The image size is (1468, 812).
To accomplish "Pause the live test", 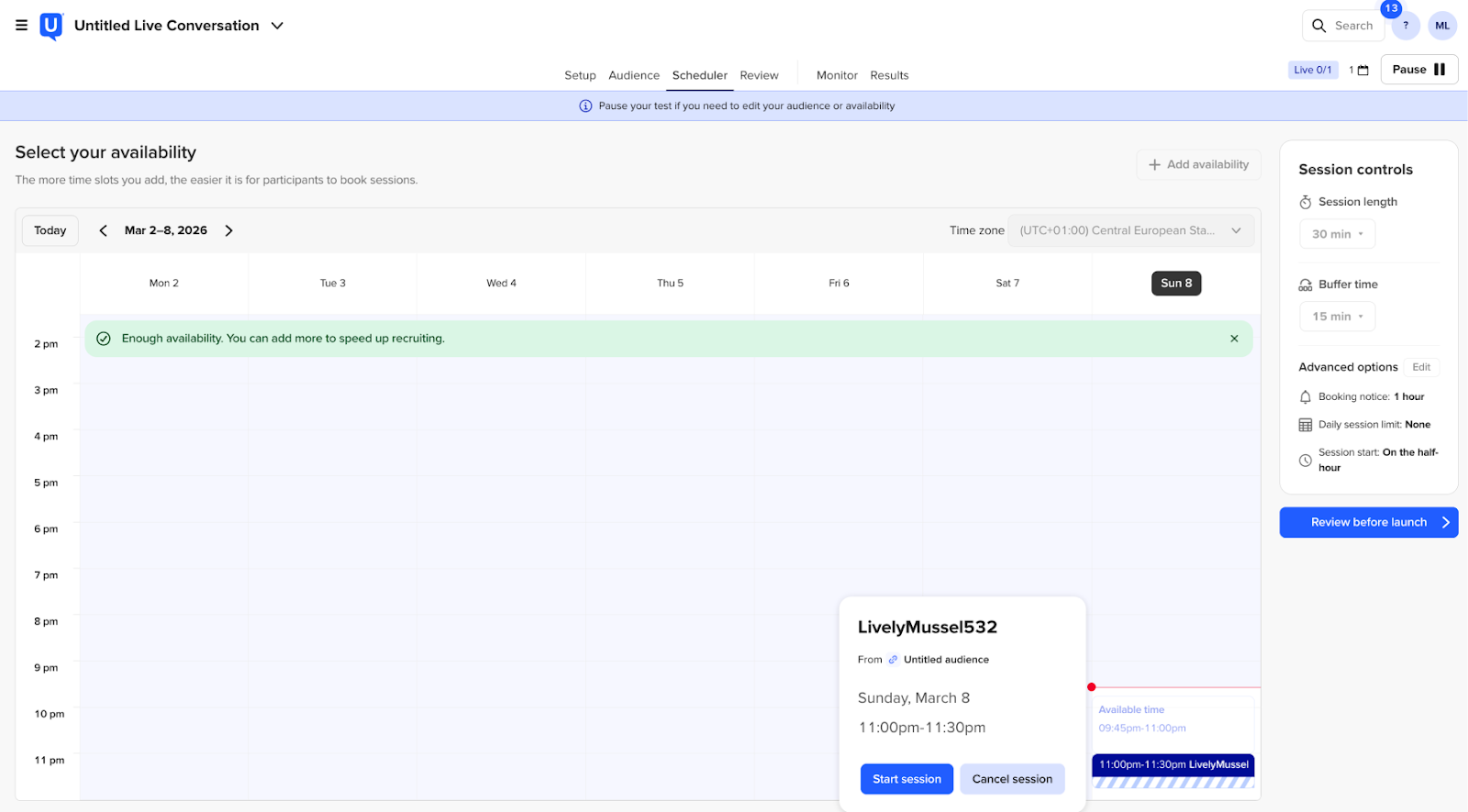I will [x=1418, y=70].
